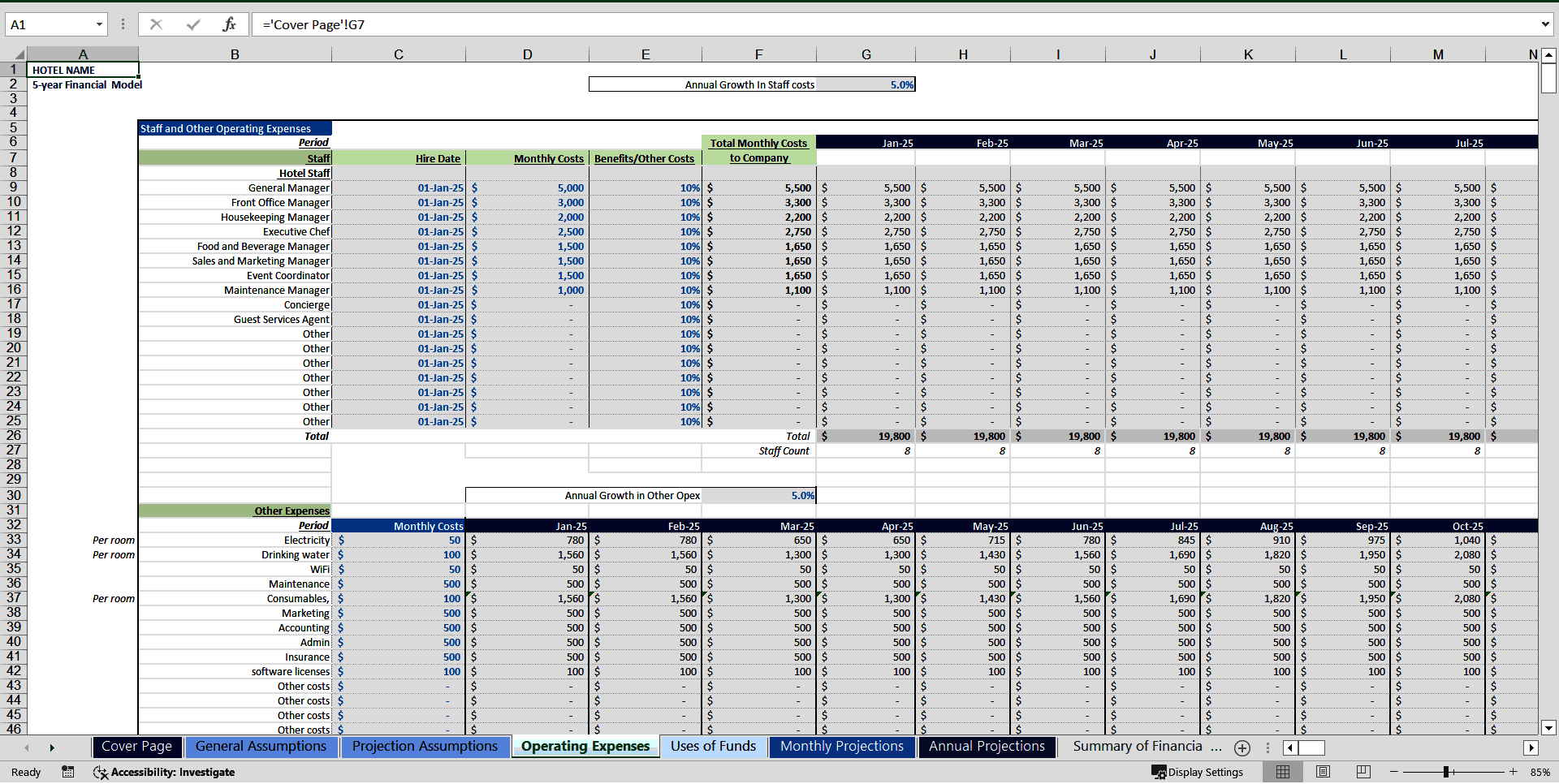Click vertical scrollbar up arrow

click(1548, 55)
